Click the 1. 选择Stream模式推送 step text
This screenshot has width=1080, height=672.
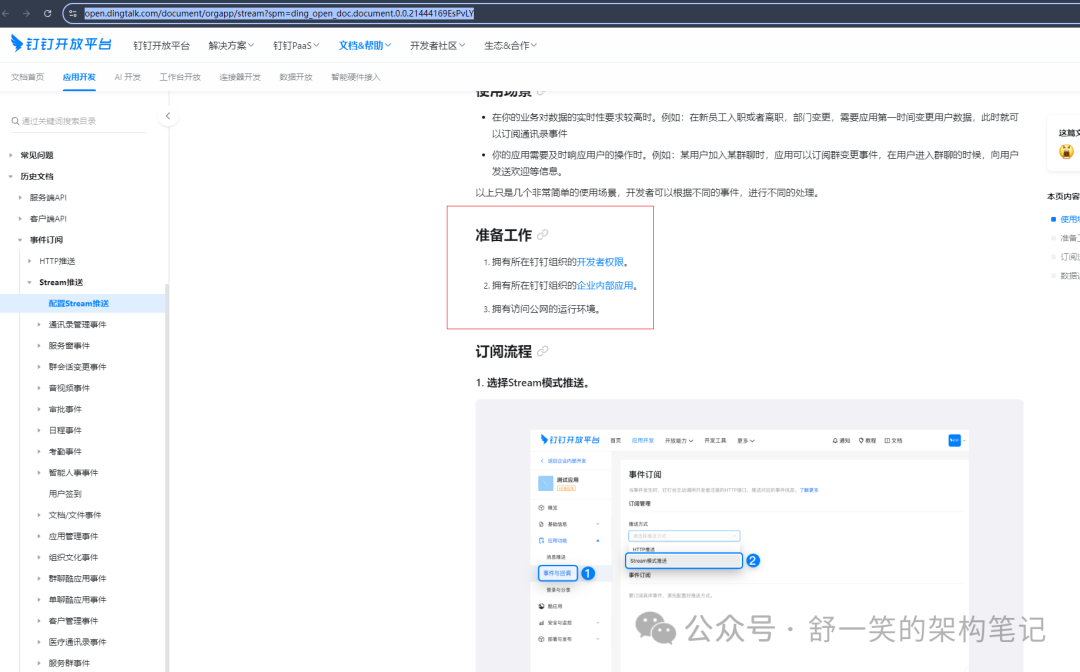tap(533, 383)
